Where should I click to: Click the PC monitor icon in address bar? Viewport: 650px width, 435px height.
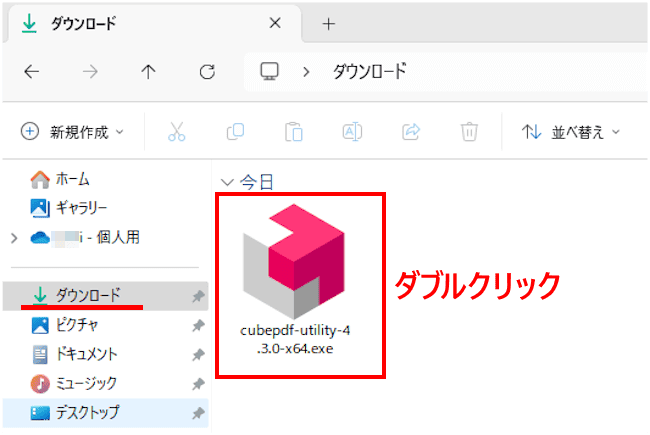pyautogui.click(x=269, y=71)
